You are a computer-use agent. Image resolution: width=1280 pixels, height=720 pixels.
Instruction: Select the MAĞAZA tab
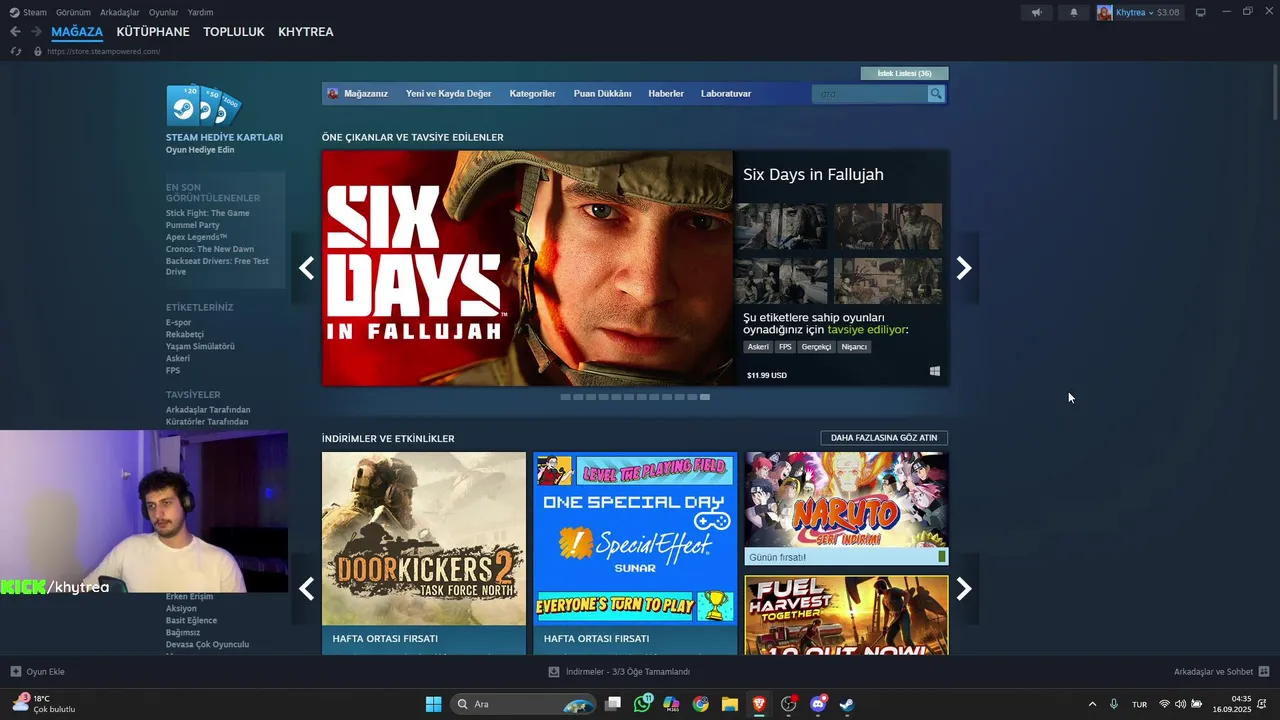pyautogui.click(x=77, y=32)
